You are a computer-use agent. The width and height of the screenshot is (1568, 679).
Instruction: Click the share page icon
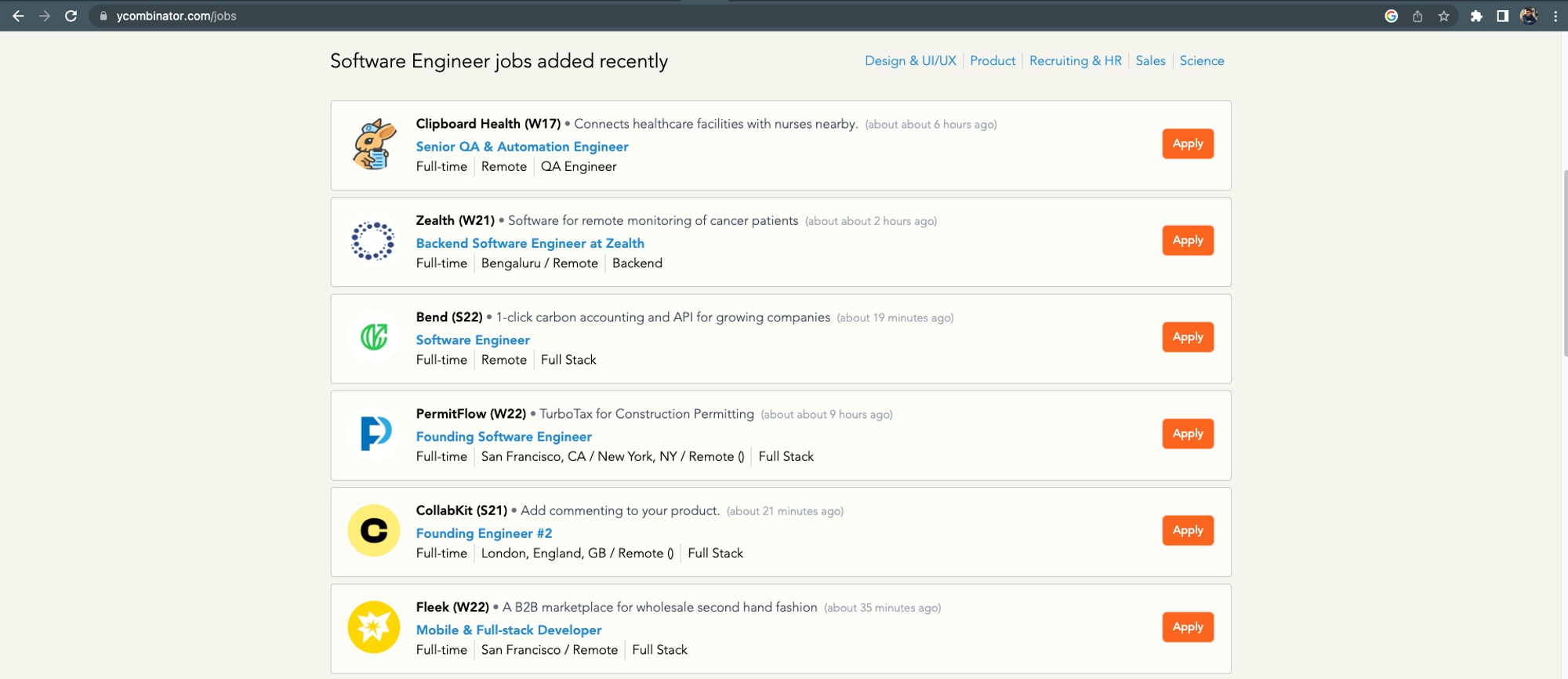[x=1417, y=16]
